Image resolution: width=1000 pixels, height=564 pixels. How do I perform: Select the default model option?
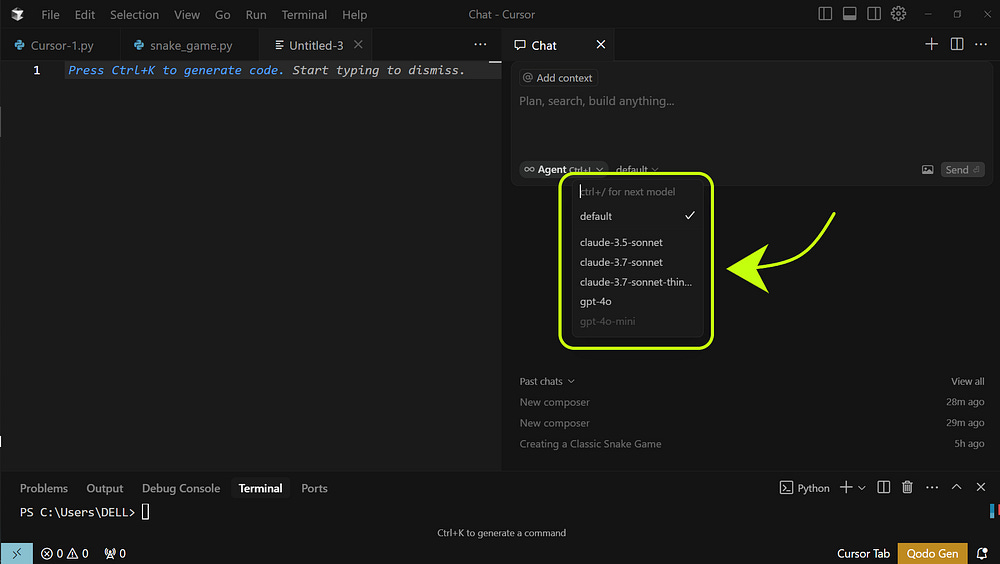point(638,216)
